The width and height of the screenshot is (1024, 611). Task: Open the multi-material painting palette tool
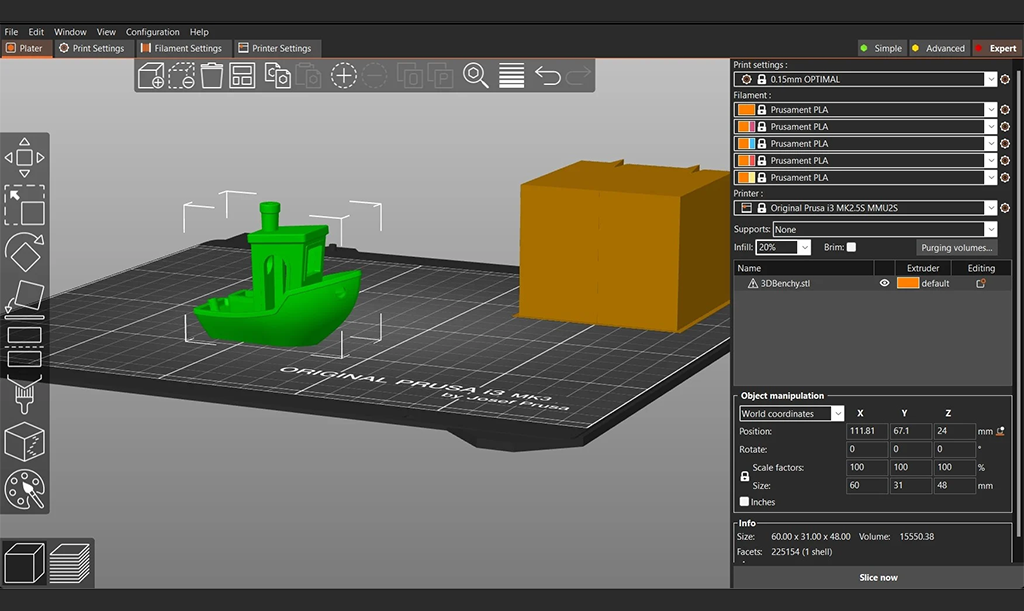[x=24, y=489]
